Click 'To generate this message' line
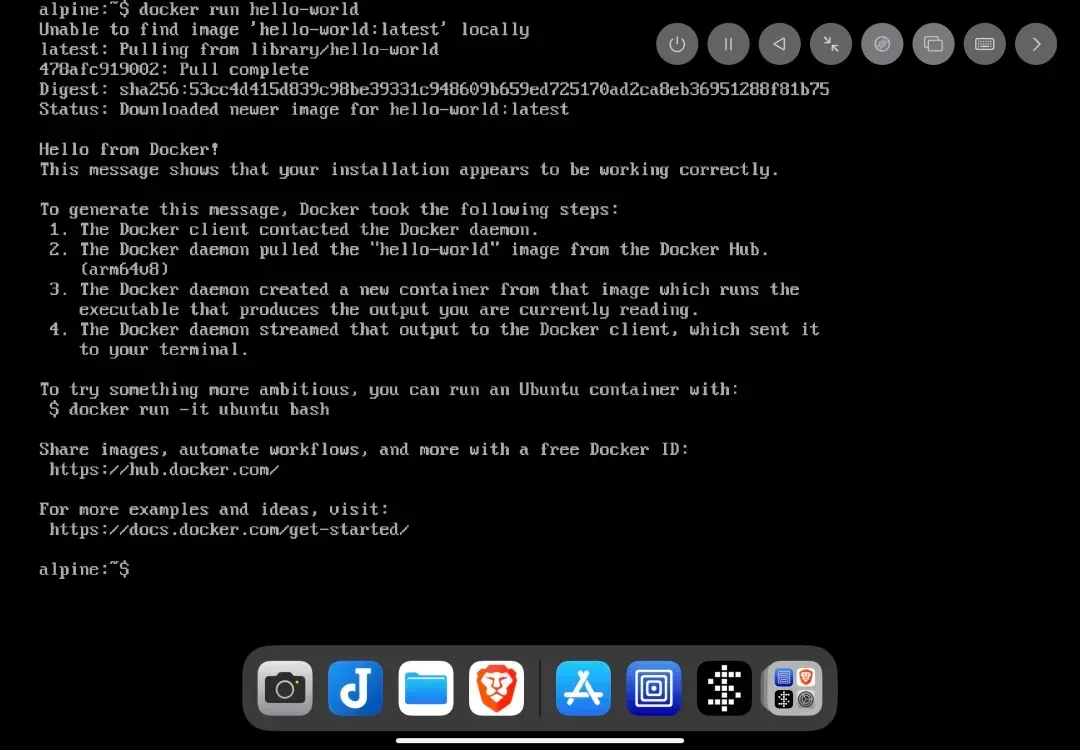 329,209
